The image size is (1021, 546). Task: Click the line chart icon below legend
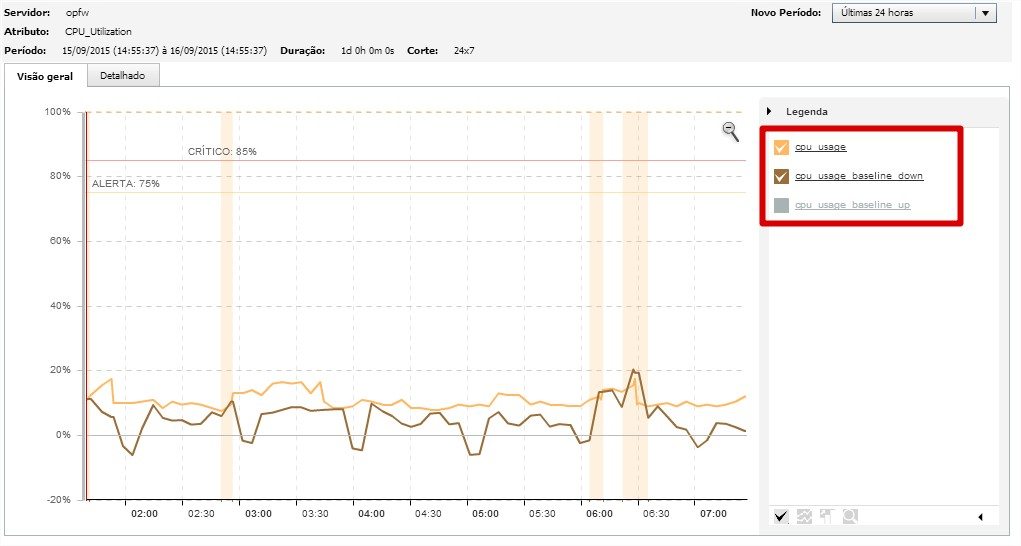click(x=803, y=516)
